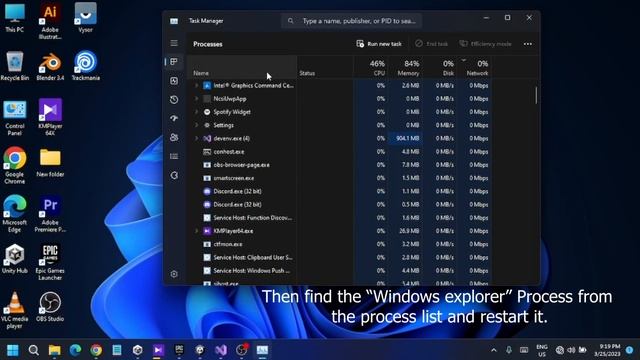Open volume control in system tray
The image size is (640, 360).
click(571, 350)
